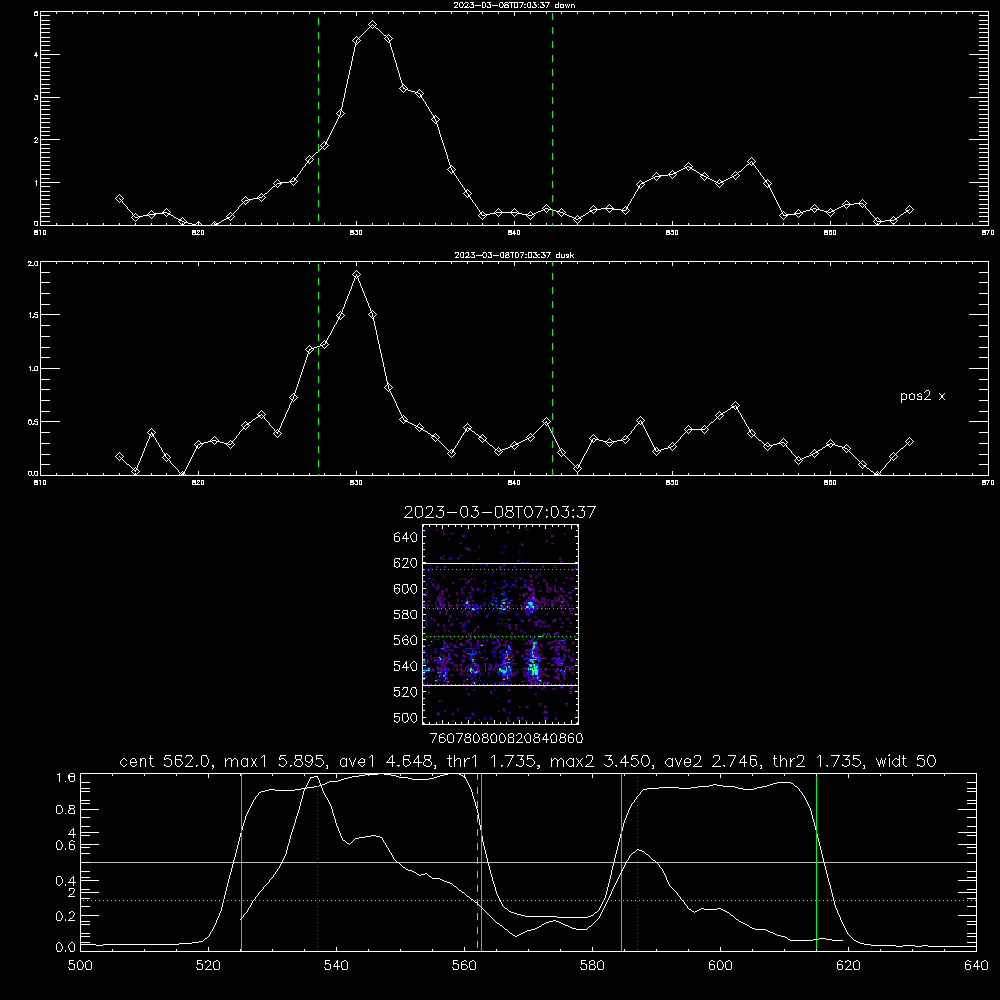This screenshot has height=1000, width=1000.
Task: Select the 'cent 562.0, max1 5.895' statistics line
Action: click(527, 761)
